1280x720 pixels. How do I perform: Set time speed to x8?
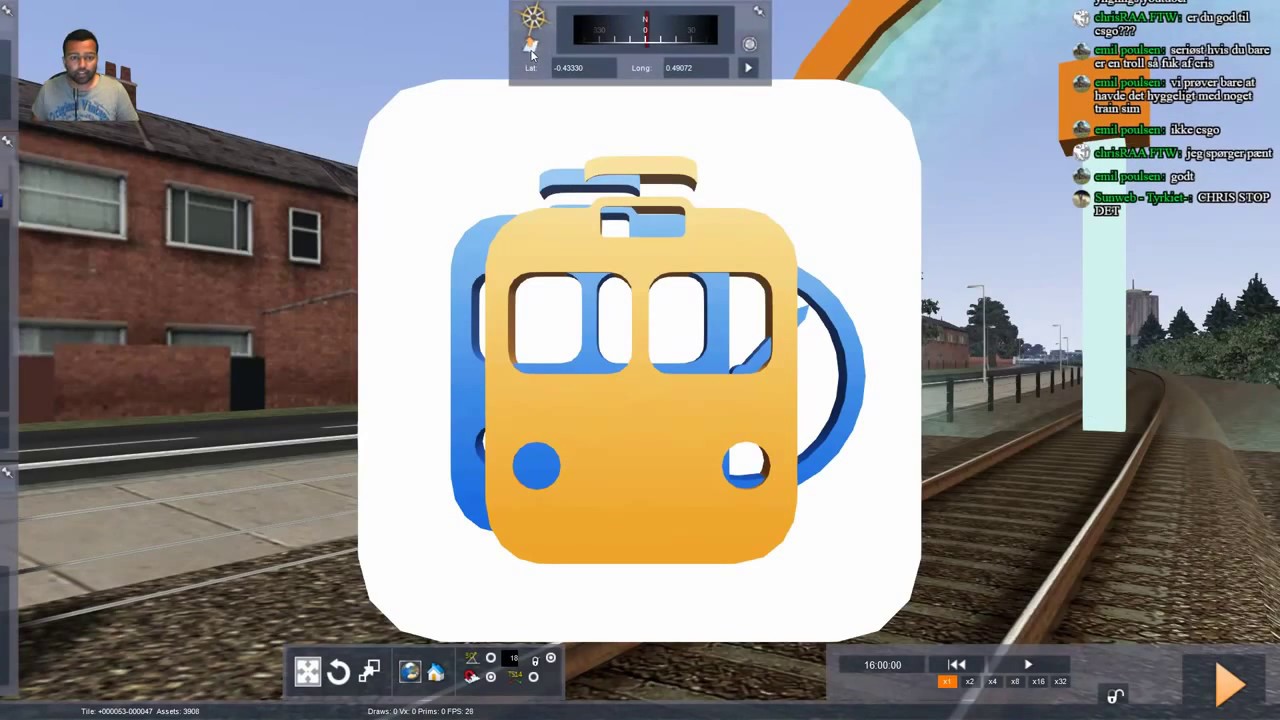click(x=1015, y=682)
